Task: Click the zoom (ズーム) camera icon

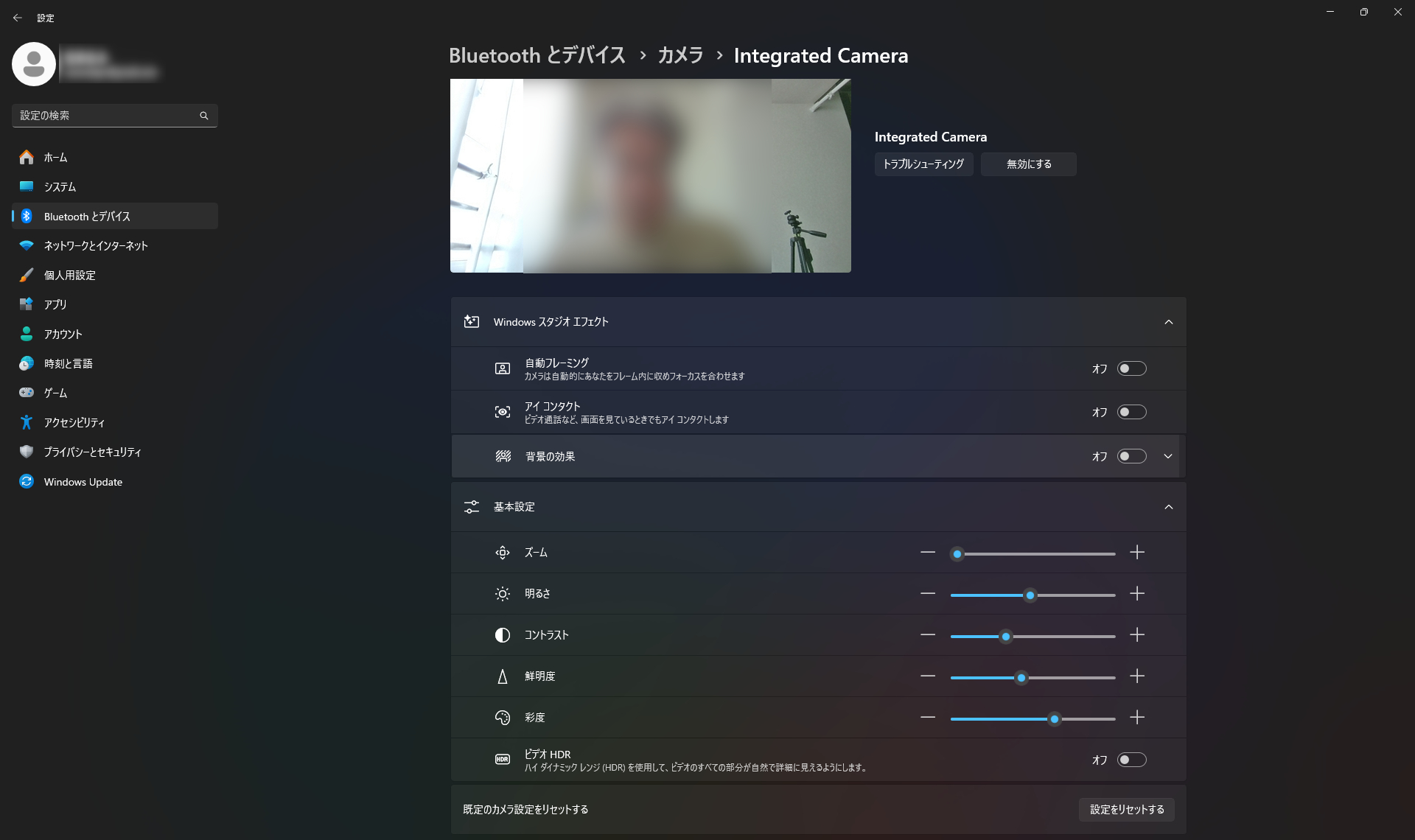Action: tap(502, 552)
